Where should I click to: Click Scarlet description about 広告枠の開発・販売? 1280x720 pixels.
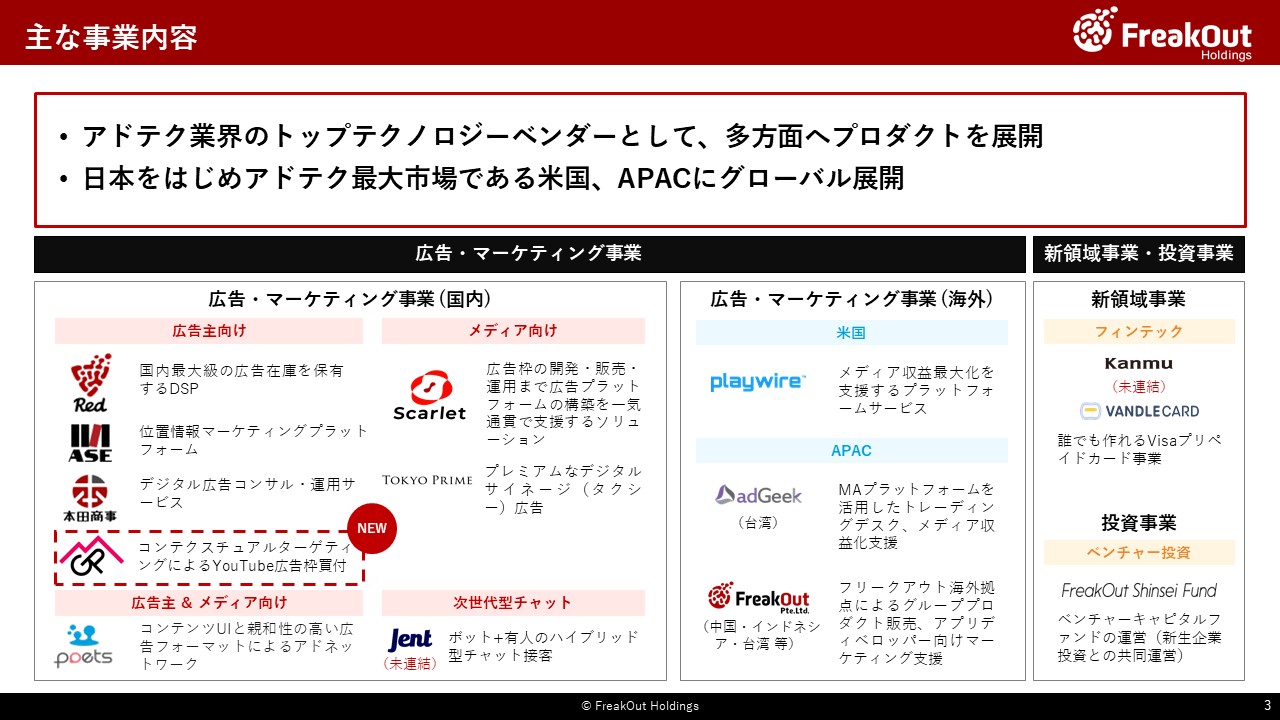[563, 404]
